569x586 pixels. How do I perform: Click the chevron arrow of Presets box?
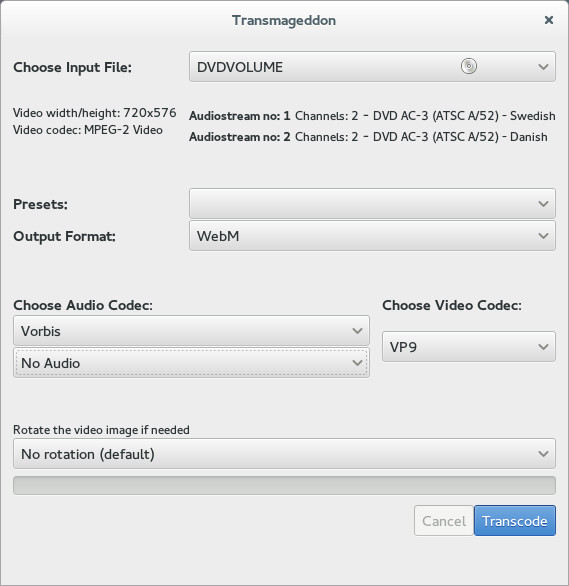(543, 204)
